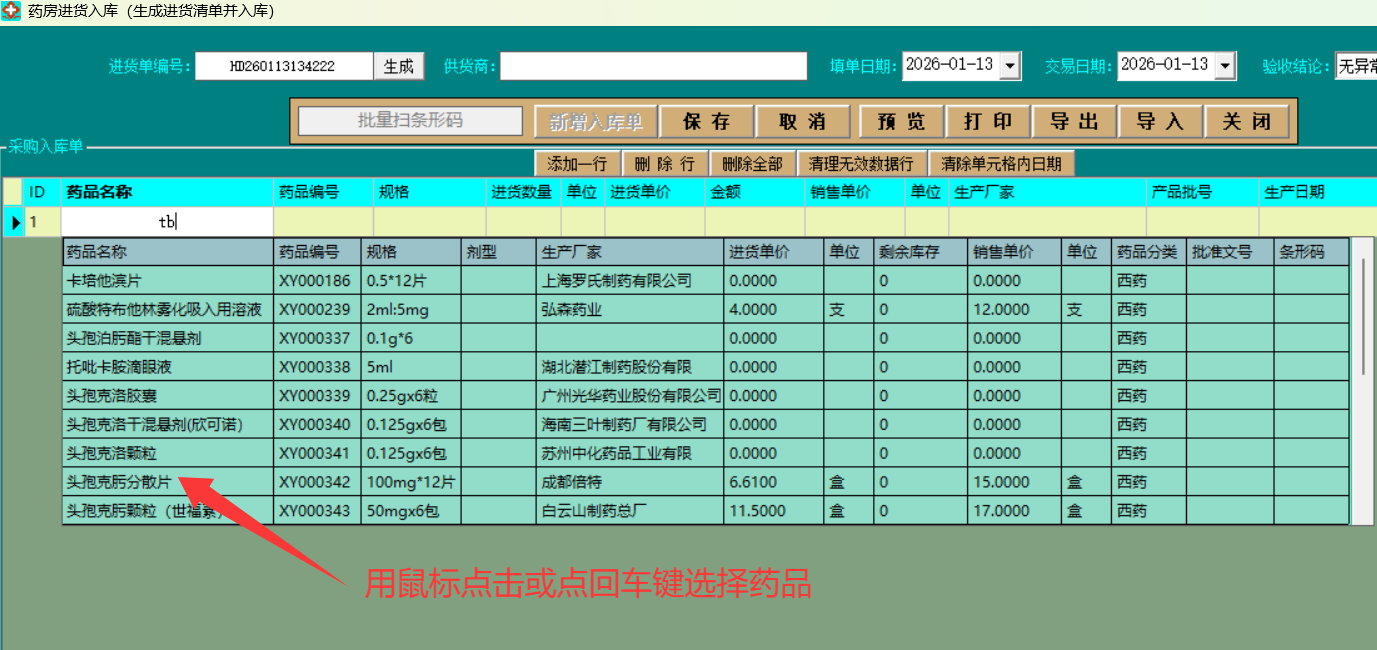This screenshot has height=650, width=1377.
Task: Click the 供货商 input field
Action: pos(653,67)
